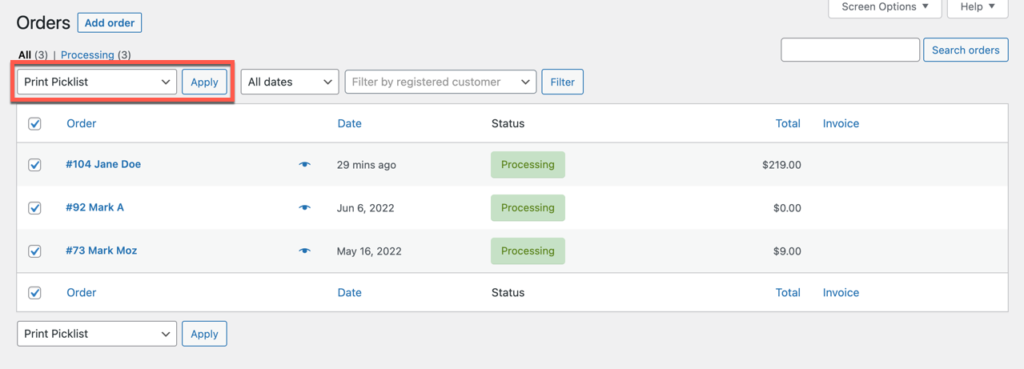The width and height of the screenshot is (1024, 369).
Task: Click the Add order button
Action: pyautogui.click(x=110, y=23)
